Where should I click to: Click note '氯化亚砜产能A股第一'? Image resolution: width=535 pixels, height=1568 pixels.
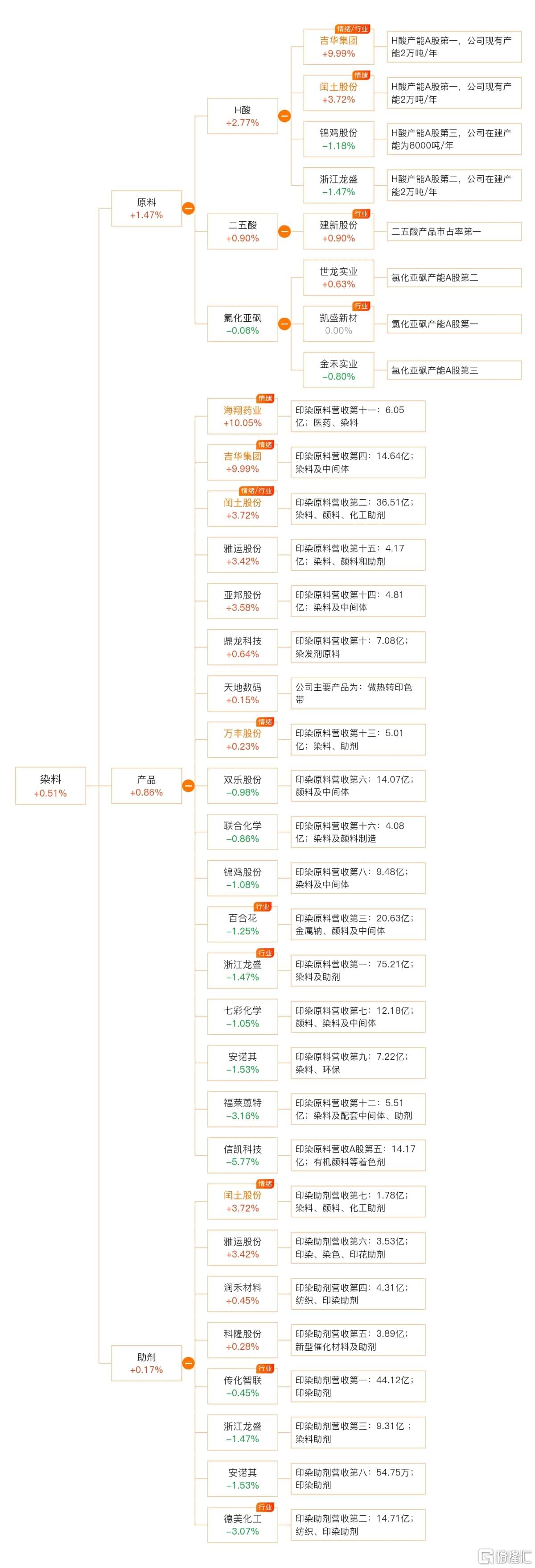(454, 324)
